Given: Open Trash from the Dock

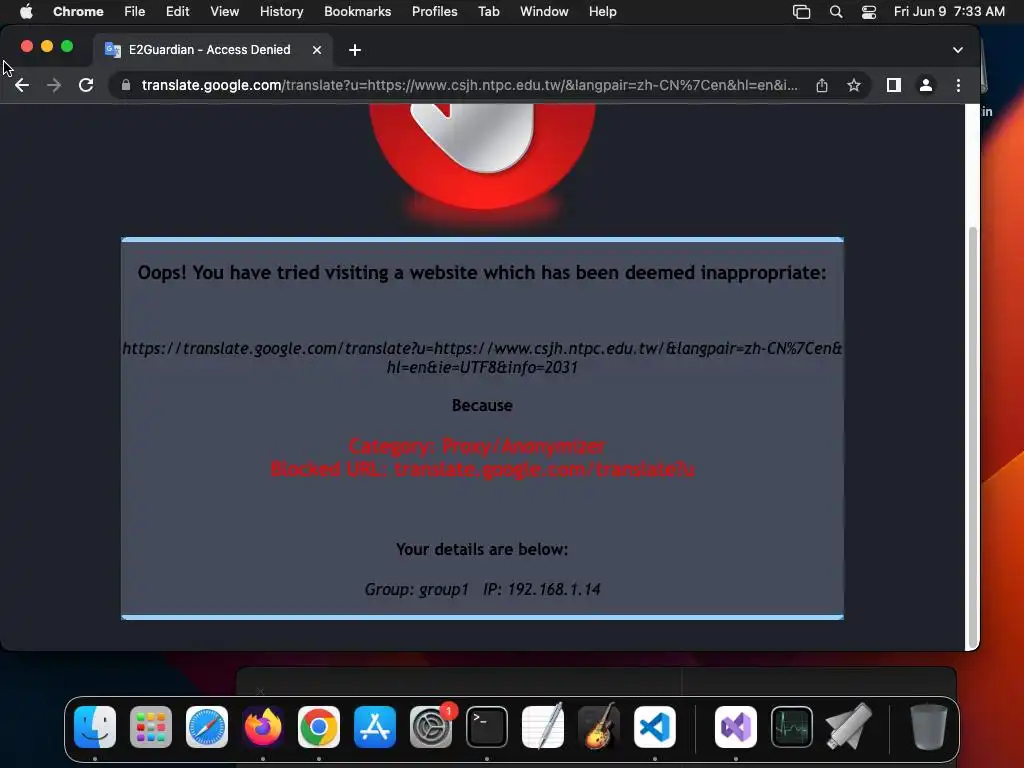Looking at the screenshot, I should point(929,727).
